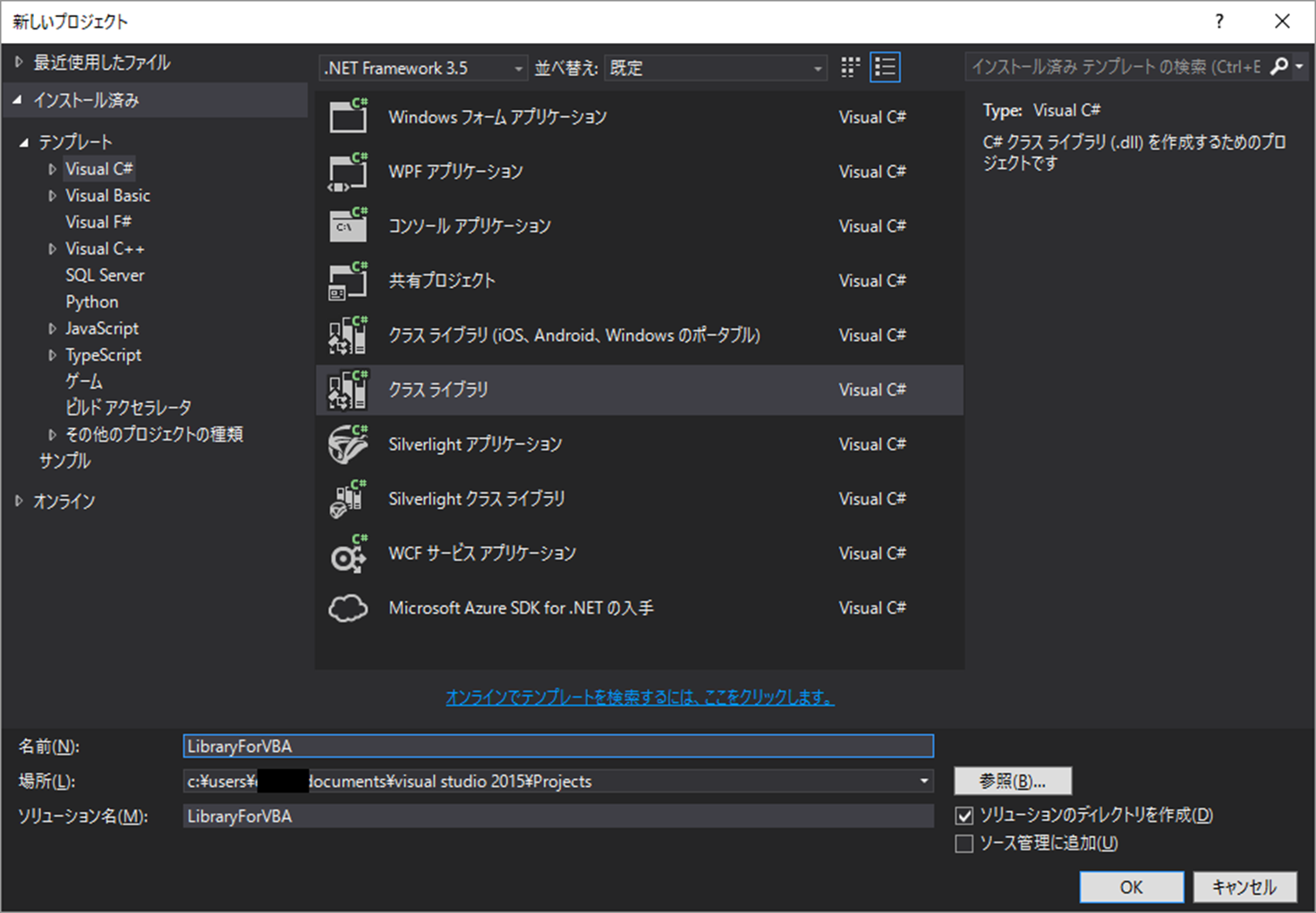Viewport: 1316px width, 913px height.
Task: Switch to small icons grid view
Action: [x=850, y=68]
